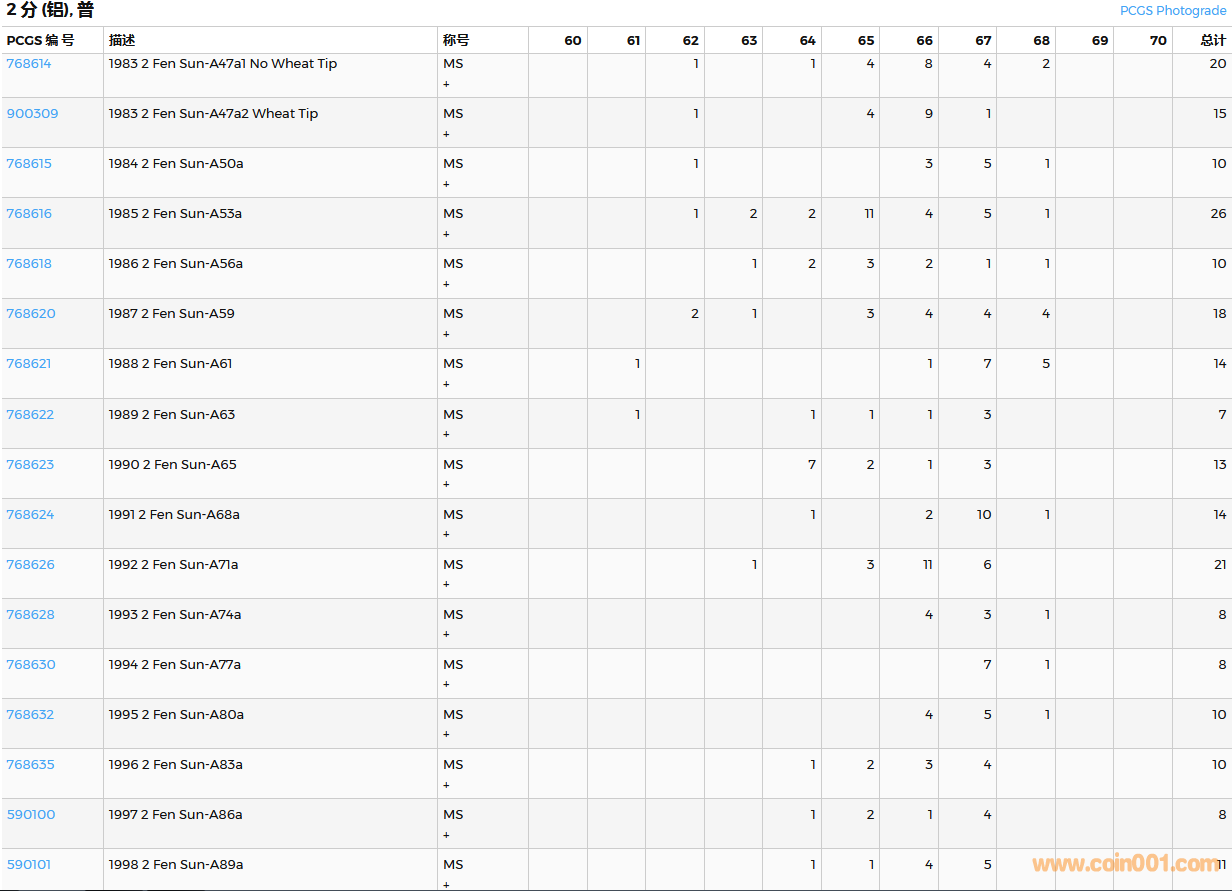Click the 描述 column header
Image resolution: width=1232 pixels, height=891 pixels.
[x=122, y=41]
